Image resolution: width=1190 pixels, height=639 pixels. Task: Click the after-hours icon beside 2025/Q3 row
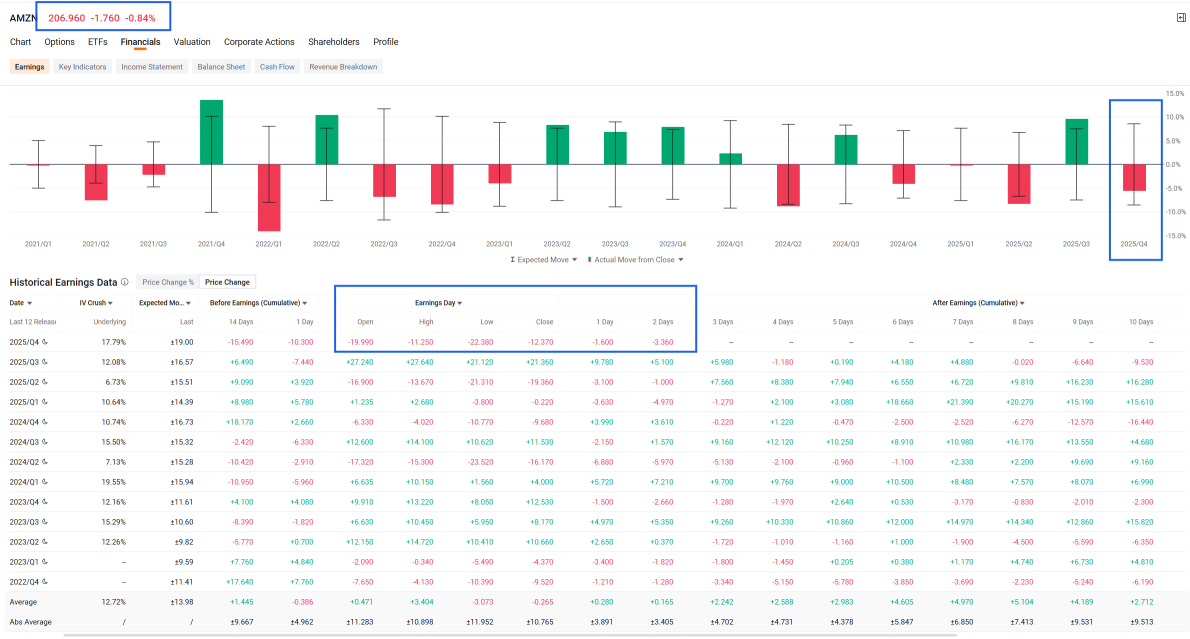tap(45, 362)
